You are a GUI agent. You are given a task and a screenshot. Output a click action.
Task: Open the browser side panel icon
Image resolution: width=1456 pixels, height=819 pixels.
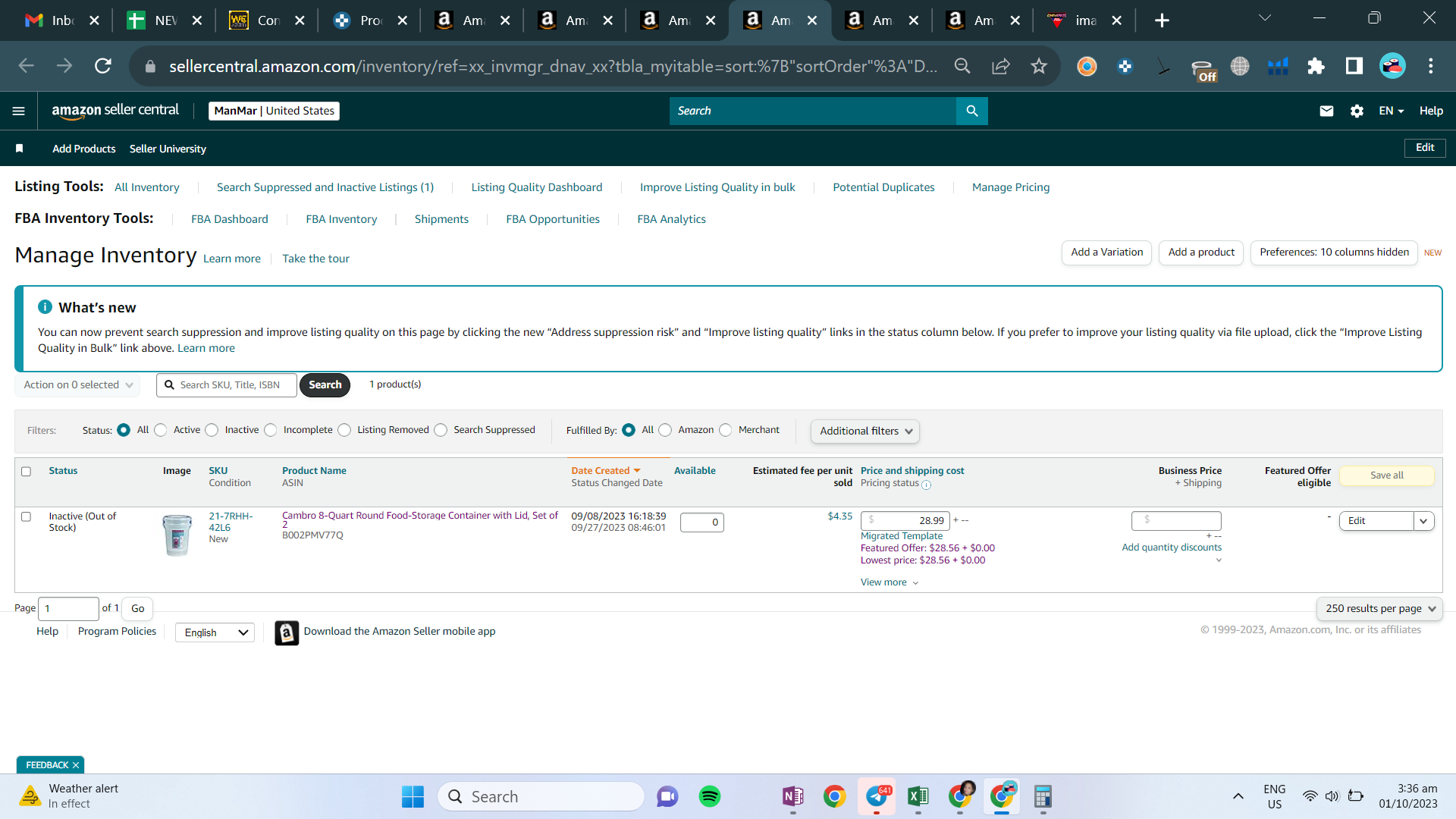1354,66
